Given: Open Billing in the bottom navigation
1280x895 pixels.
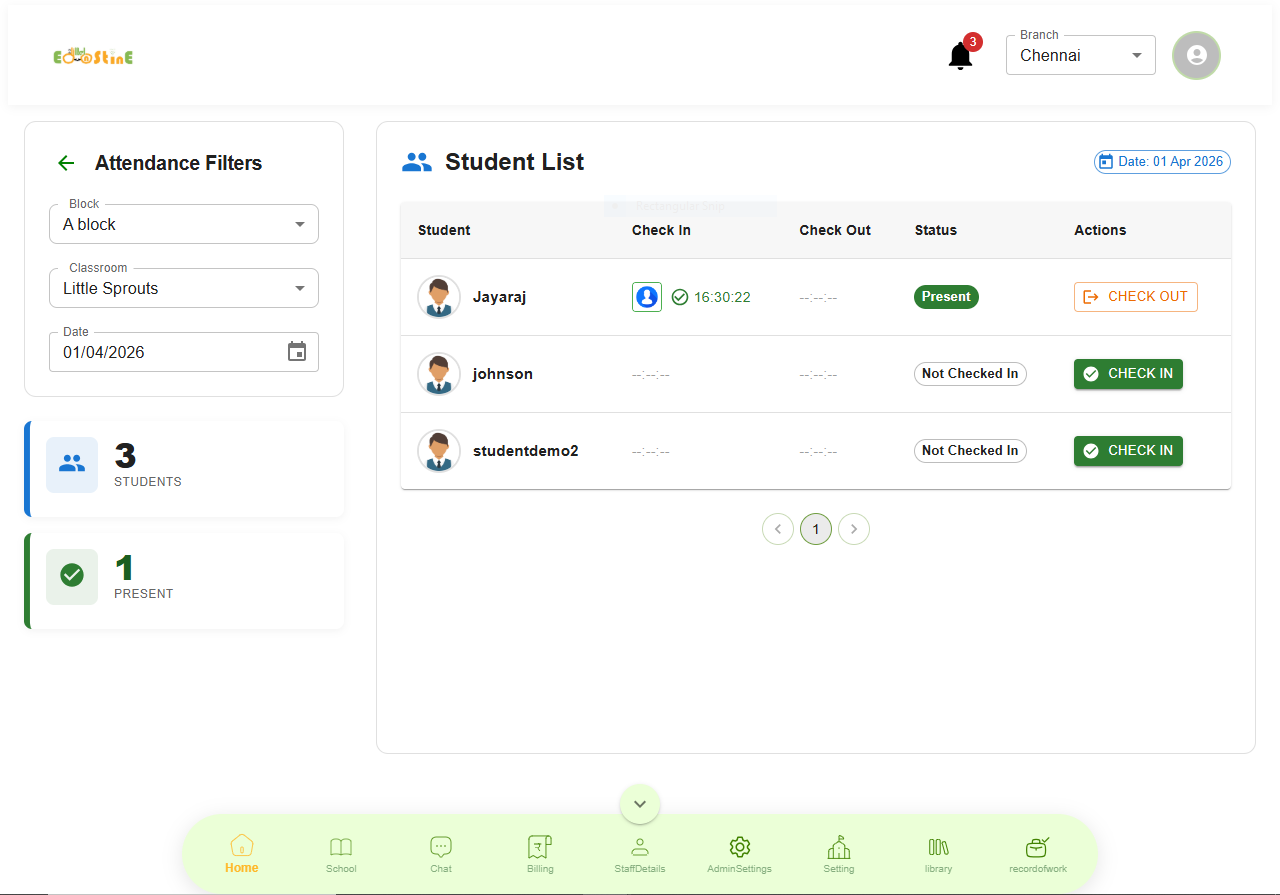Looking at the screenshot, I should pos(540,855).
